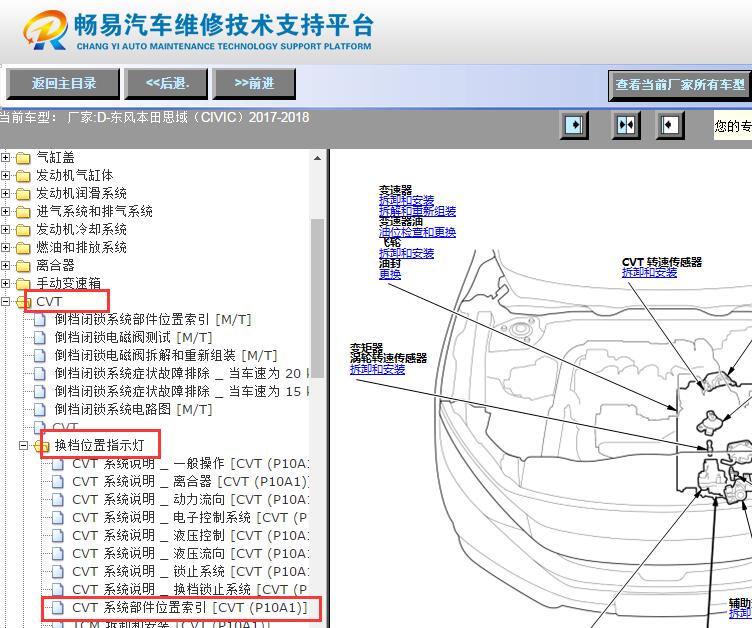
Task: Open 油封 更换 link
Action: (x=390, y=274)
